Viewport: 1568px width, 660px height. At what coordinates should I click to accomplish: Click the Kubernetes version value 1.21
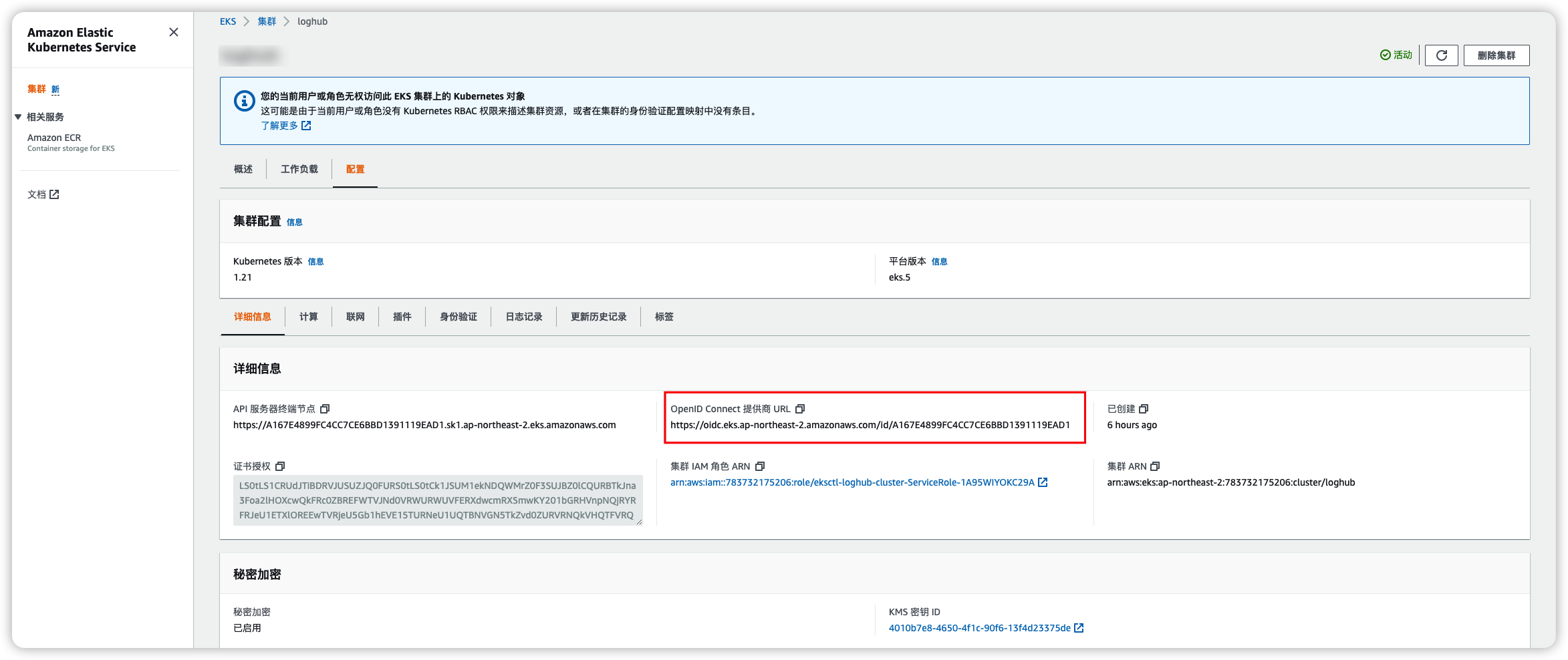(x=243, y=277)
